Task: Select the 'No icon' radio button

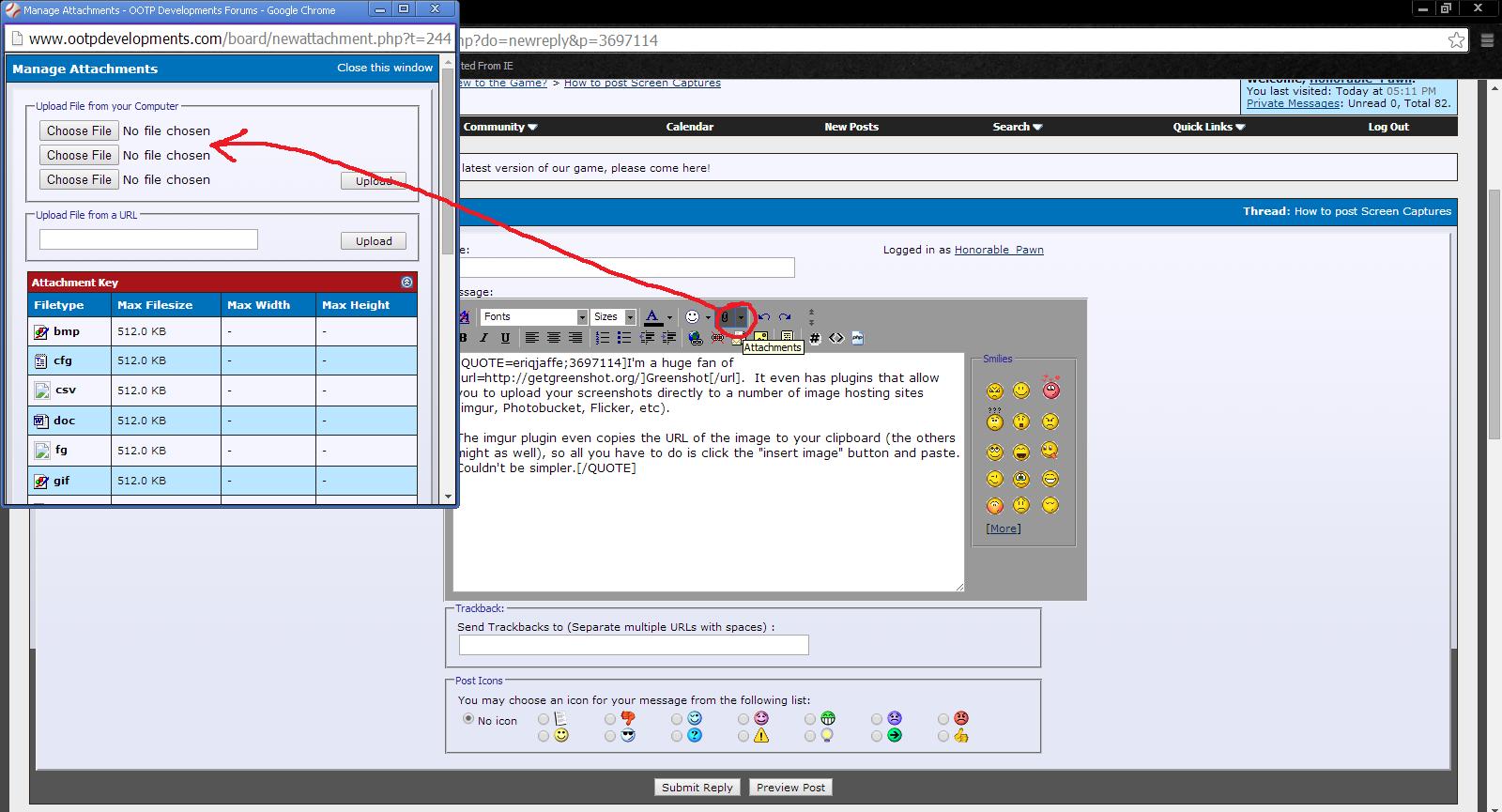Action: tap(467, 719)
